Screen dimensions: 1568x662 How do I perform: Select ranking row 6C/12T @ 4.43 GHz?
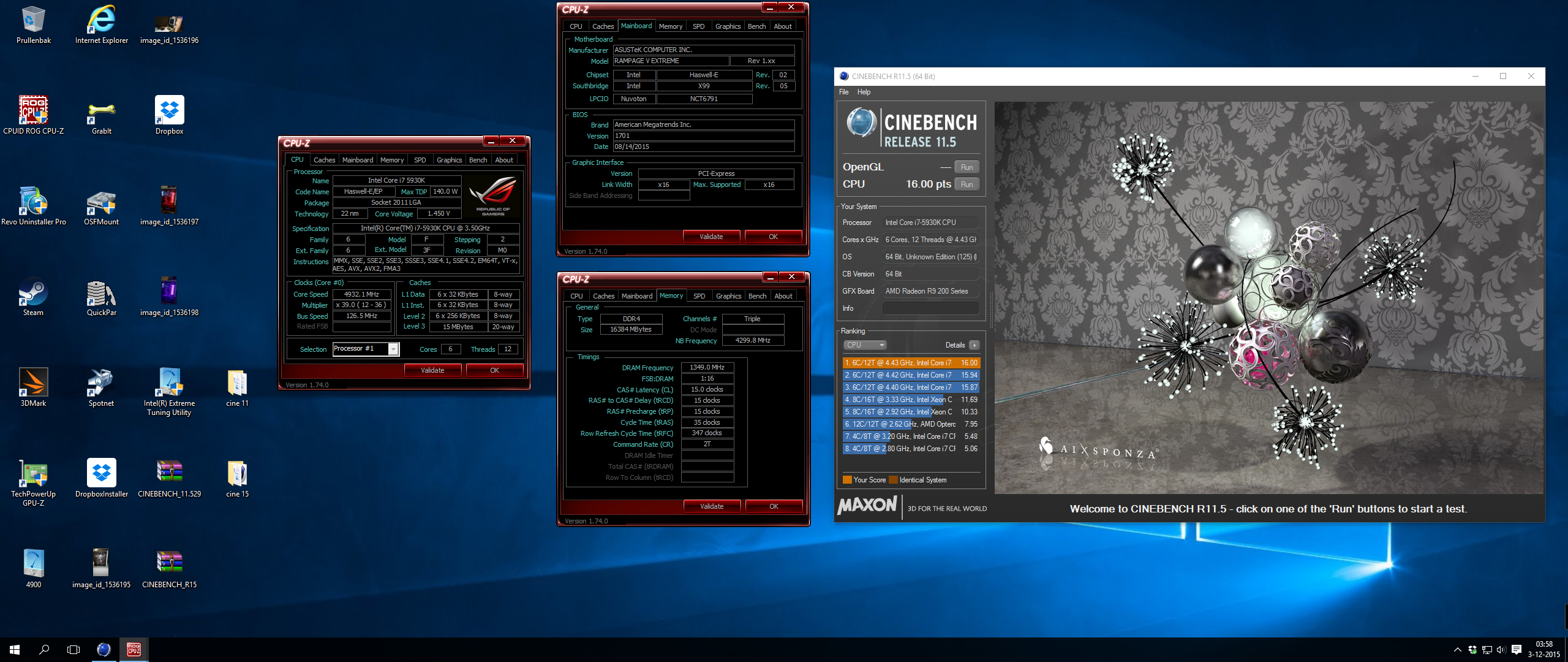pyautogui.click(x=911, y=363)
